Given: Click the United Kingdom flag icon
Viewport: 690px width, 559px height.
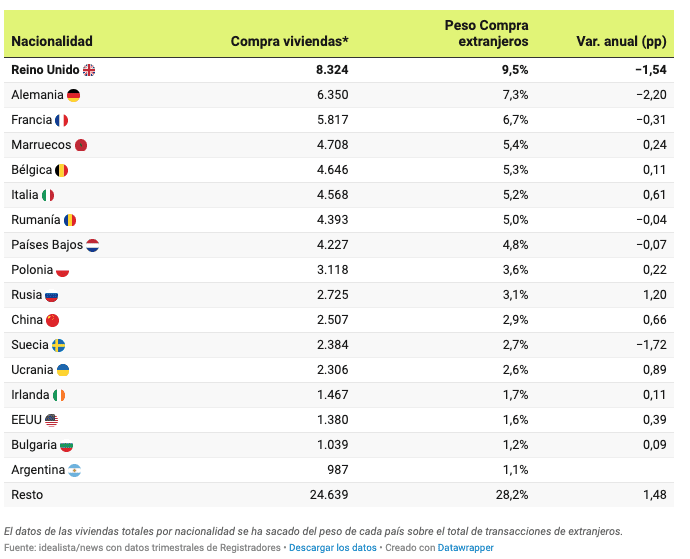Looking at the screenshot, I should [89, 70].
